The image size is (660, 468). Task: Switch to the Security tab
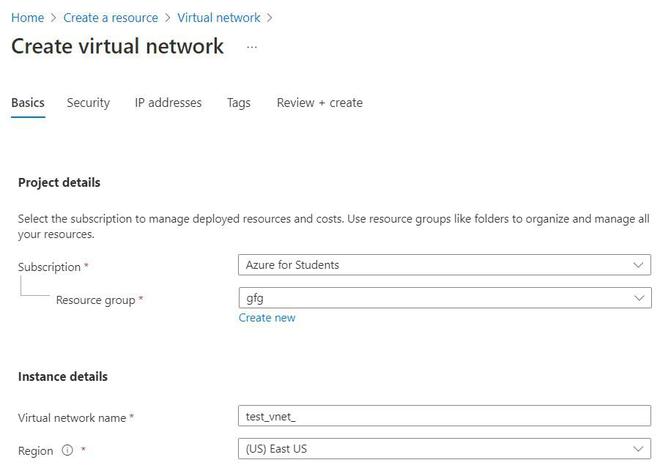coord(88,103)
